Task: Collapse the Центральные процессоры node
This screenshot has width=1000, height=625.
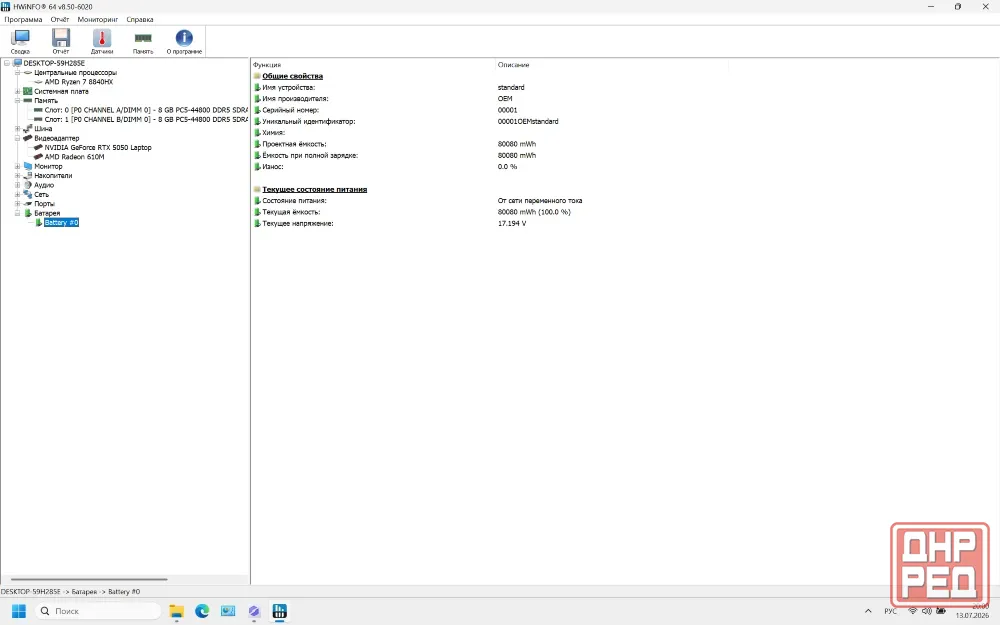Action: (x=18, y=73)
